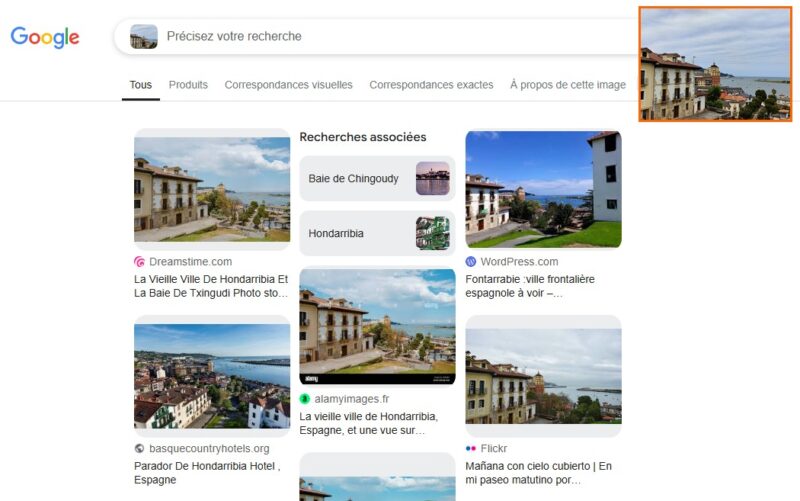Image resolution: width=800 pixels, height=501 pixels.
Task: Open the alamyimages.fr source label
Action: (352, 399)
